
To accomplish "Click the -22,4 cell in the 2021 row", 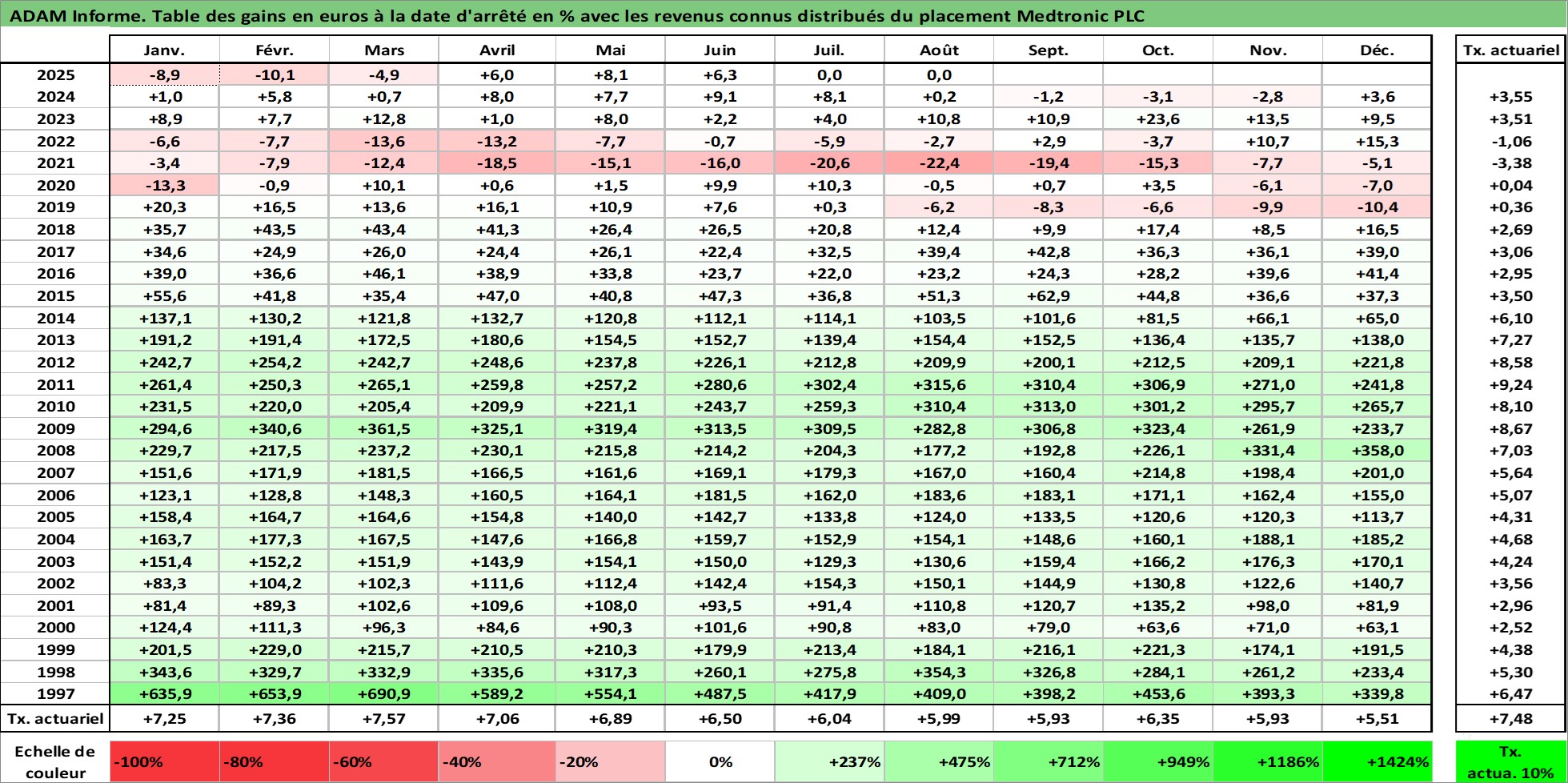I will (939, 163).
